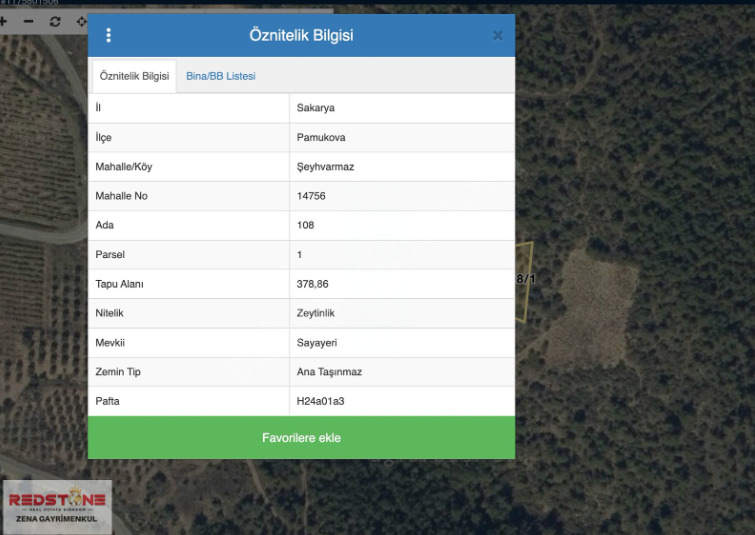
Task: Select the Öznitelik Bilgisi tab
Action: (134, 76)
